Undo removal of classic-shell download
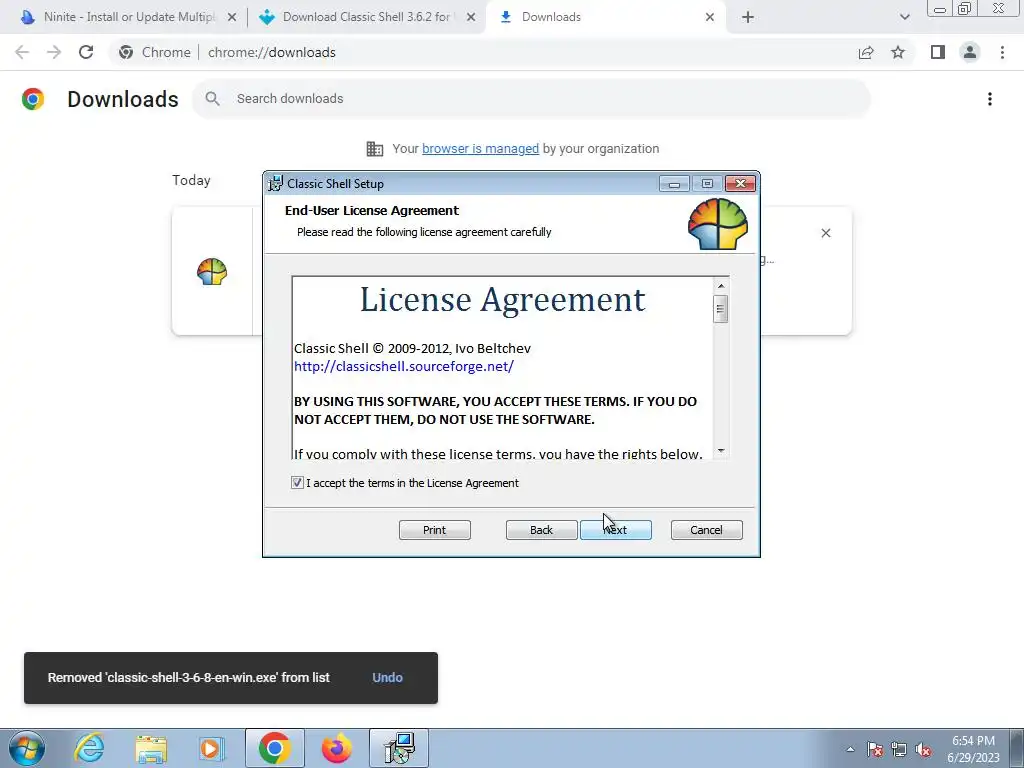The image size is (1024, 768). click(x=387, y=677)
